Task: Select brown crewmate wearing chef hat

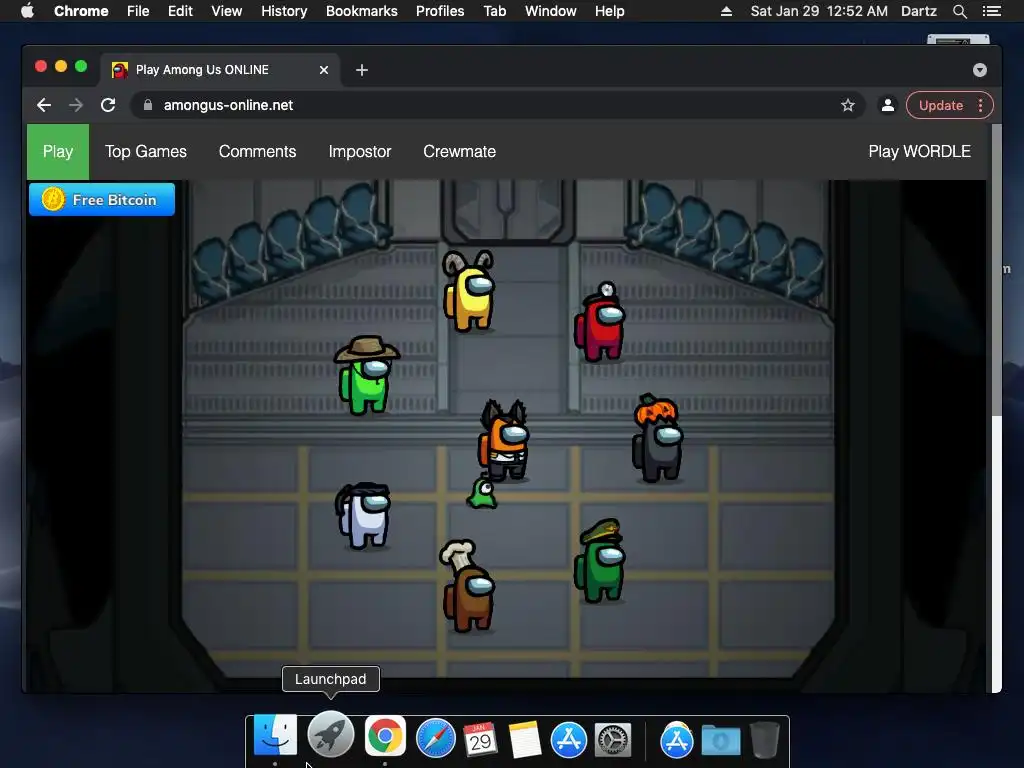Action: point(468,586)
